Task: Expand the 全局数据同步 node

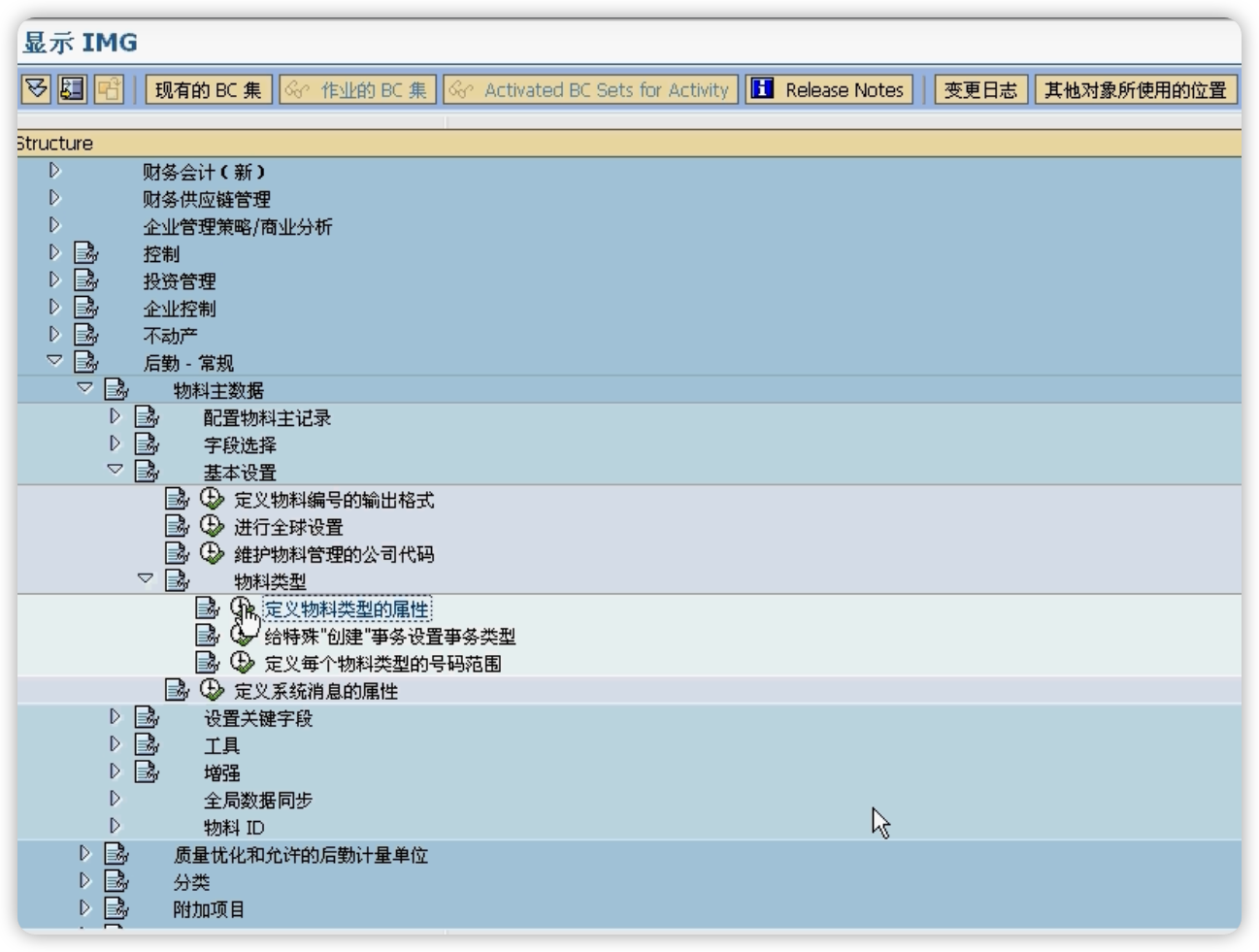Action: (115, 799)
